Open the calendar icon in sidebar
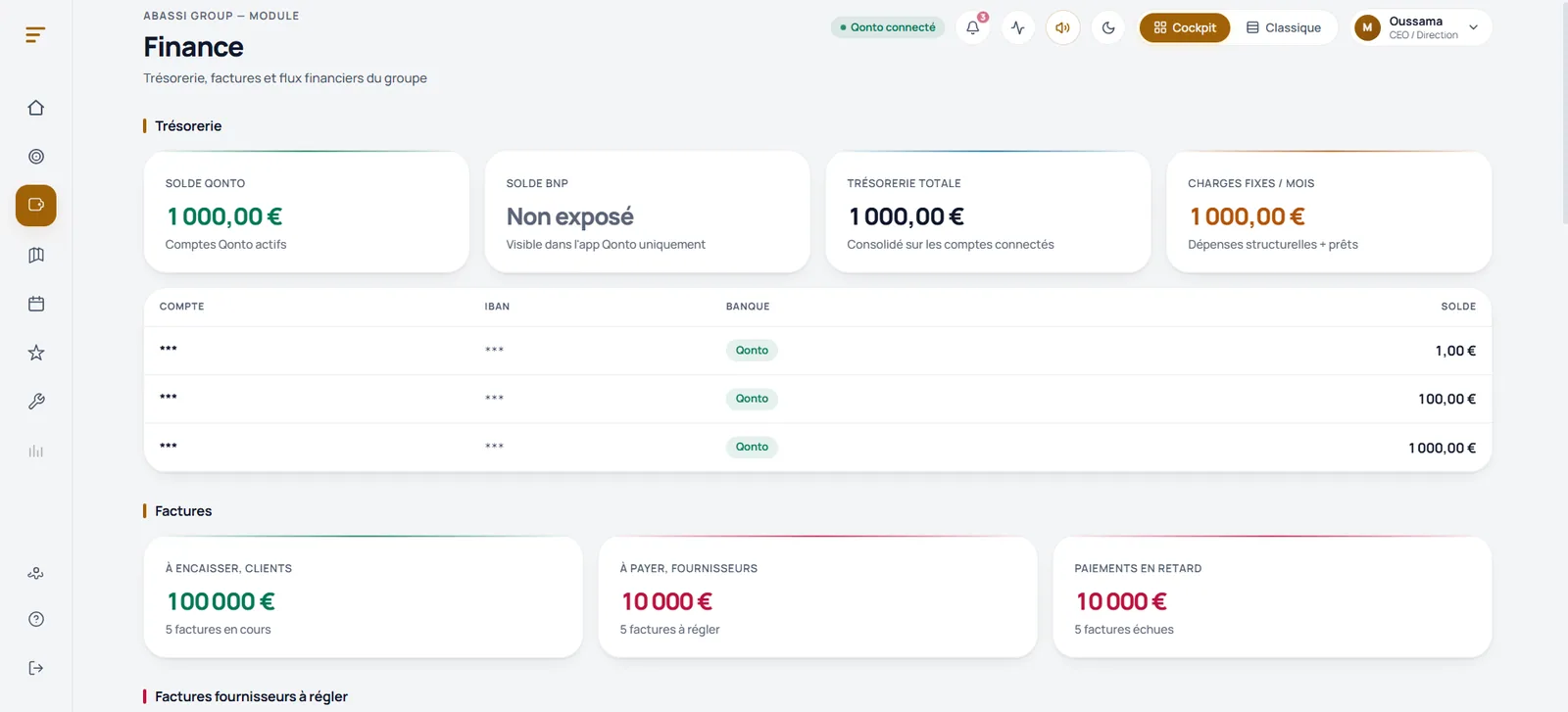 click(x=36, y=304)
